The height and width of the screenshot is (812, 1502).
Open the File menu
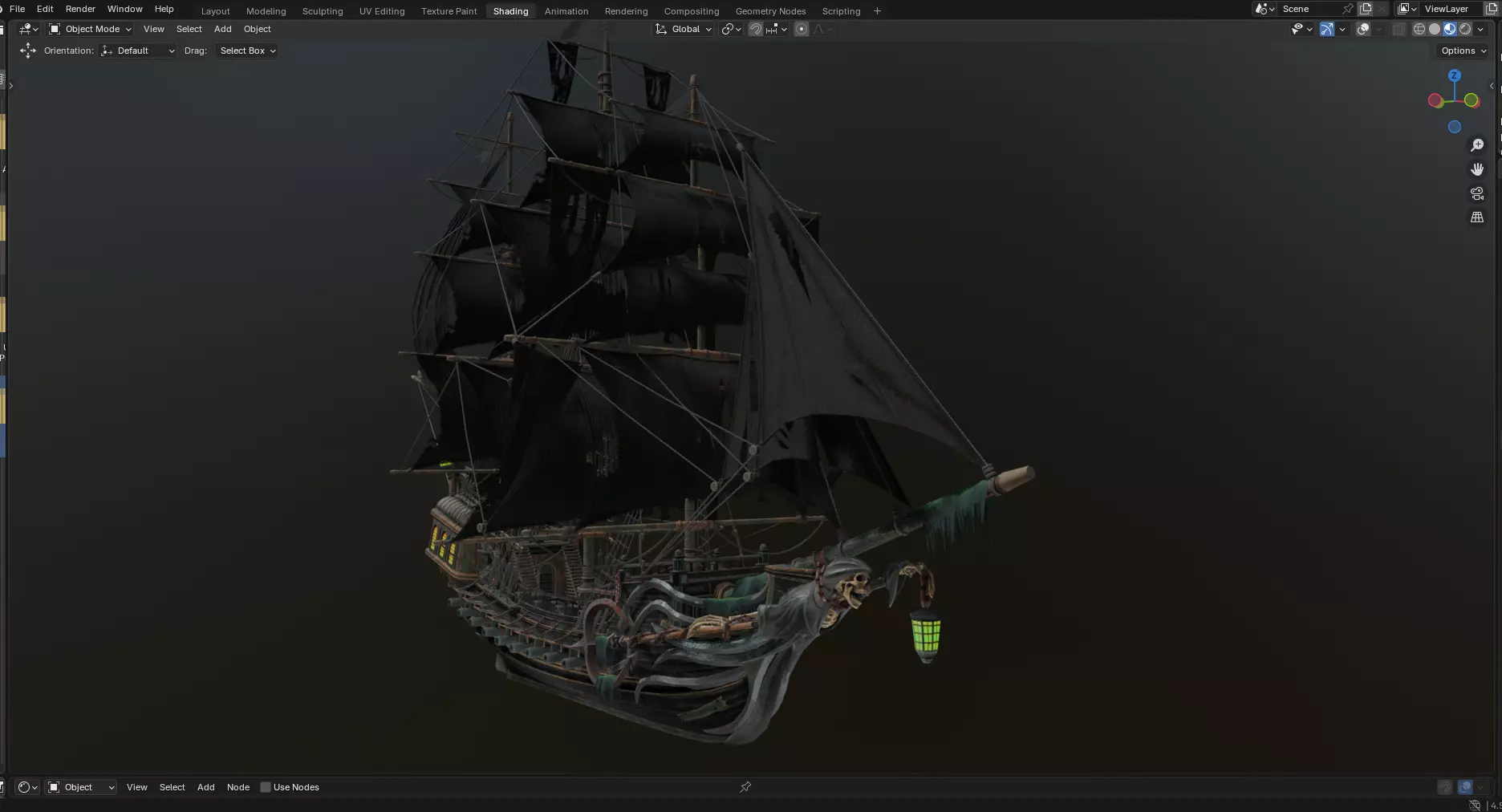pyautogui.click(x=17, y=9)
